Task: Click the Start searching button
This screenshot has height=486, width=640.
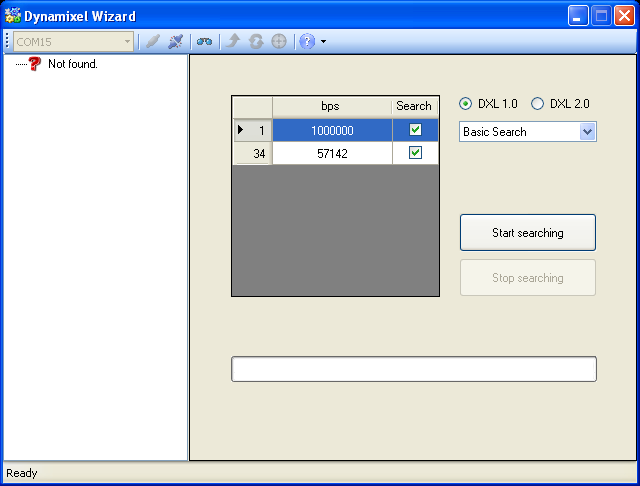Action: click(527, 233)
